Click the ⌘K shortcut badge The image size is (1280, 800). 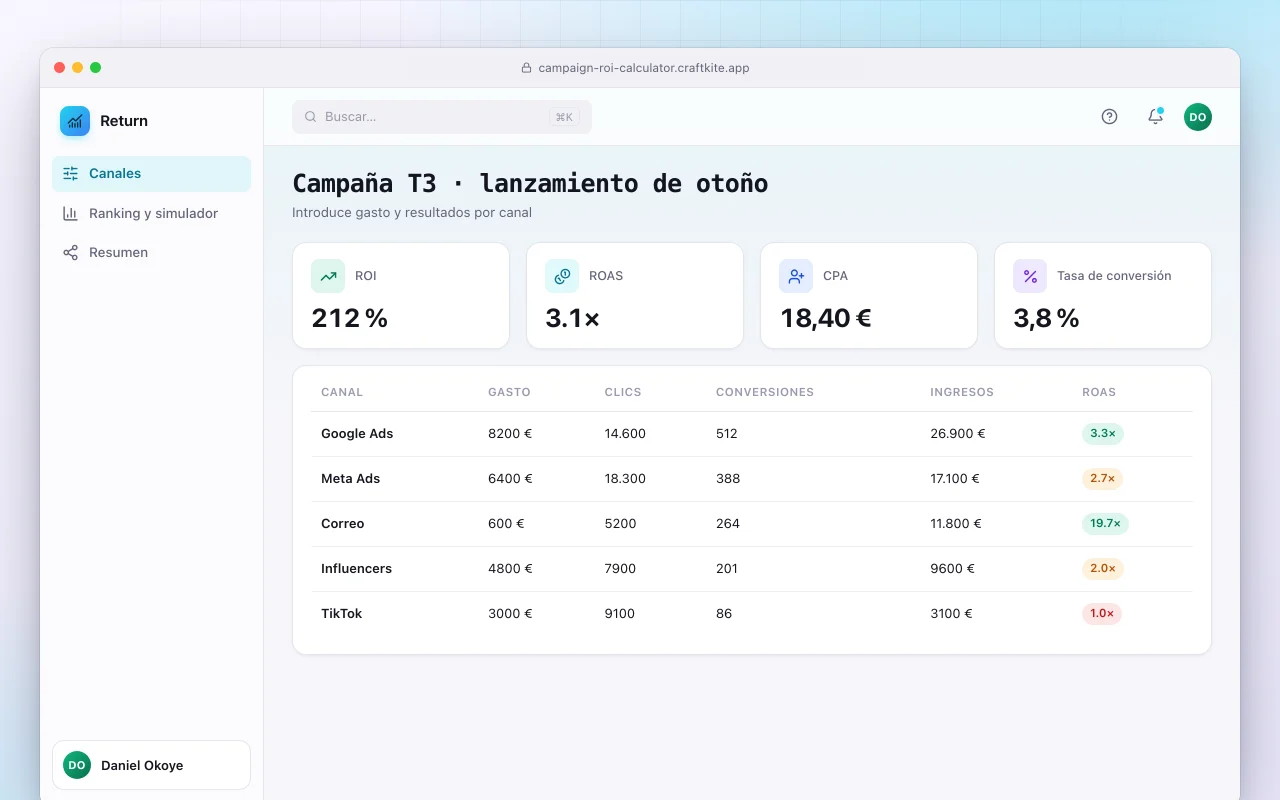pyautogui.click(x=564, y=117)
